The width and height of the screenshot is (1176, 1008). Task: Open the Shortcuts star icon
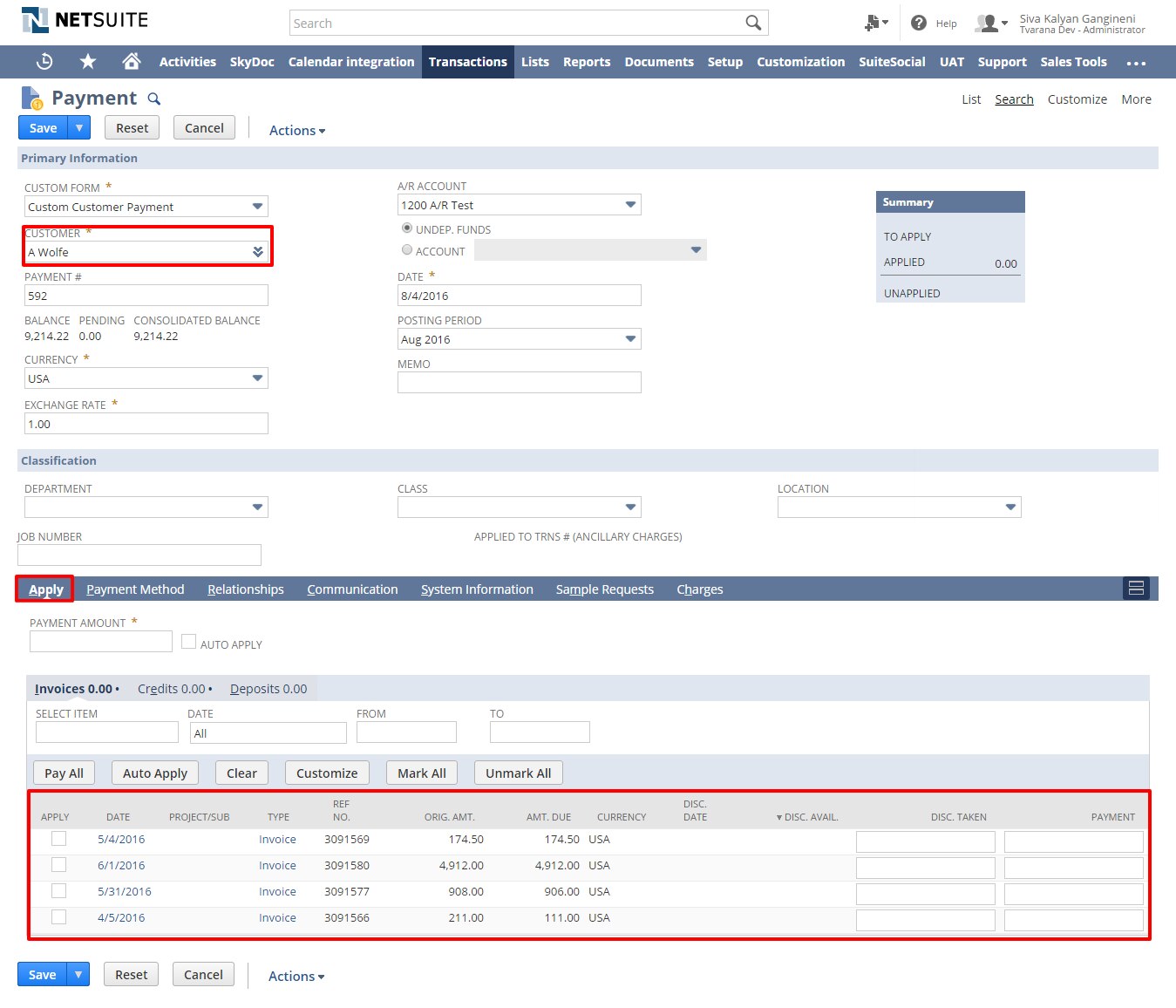click(88, 62)
